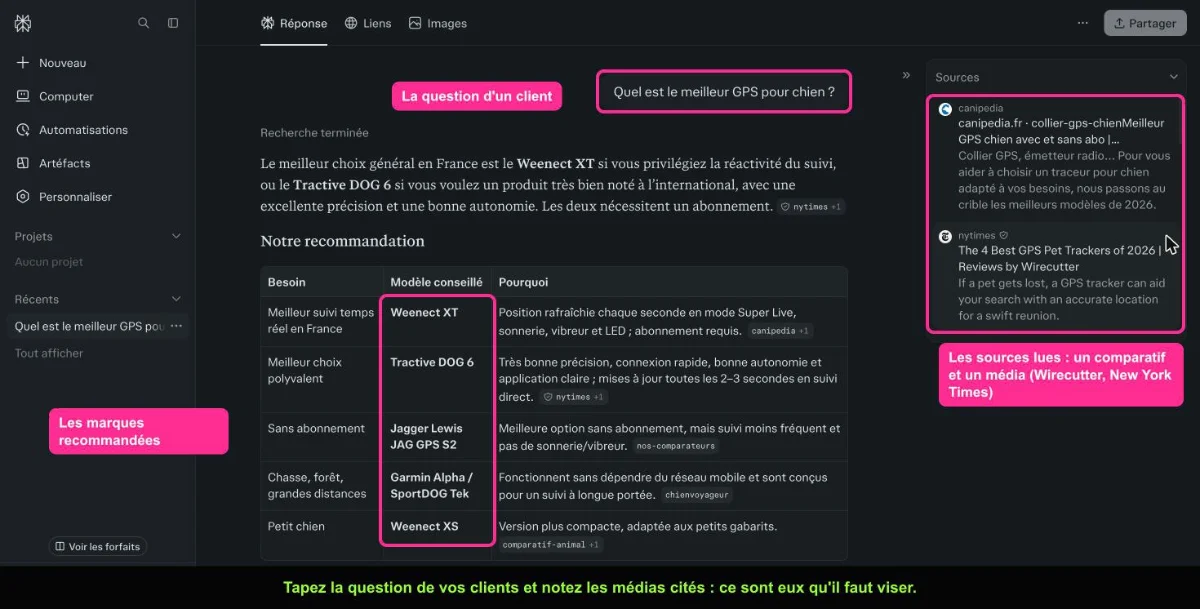Click the chienvoyageur citation chip
The width and height of the screenshot is (1200, 609).
(x=696, y=495)
